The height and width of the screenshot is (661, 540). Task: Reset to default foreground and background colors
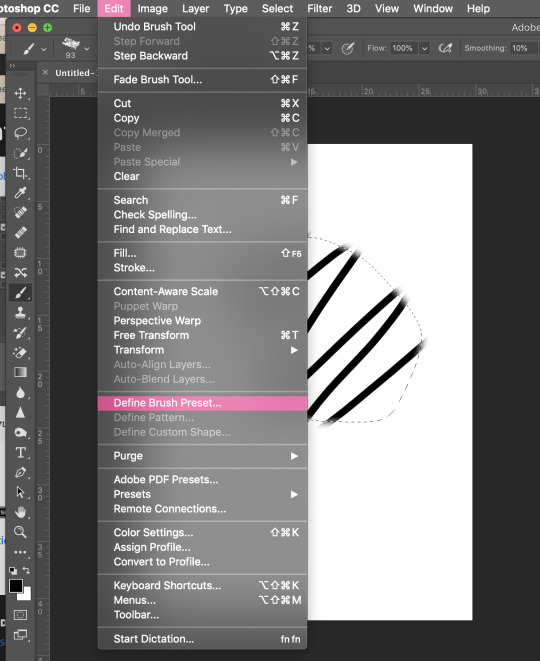pos(13,571)
